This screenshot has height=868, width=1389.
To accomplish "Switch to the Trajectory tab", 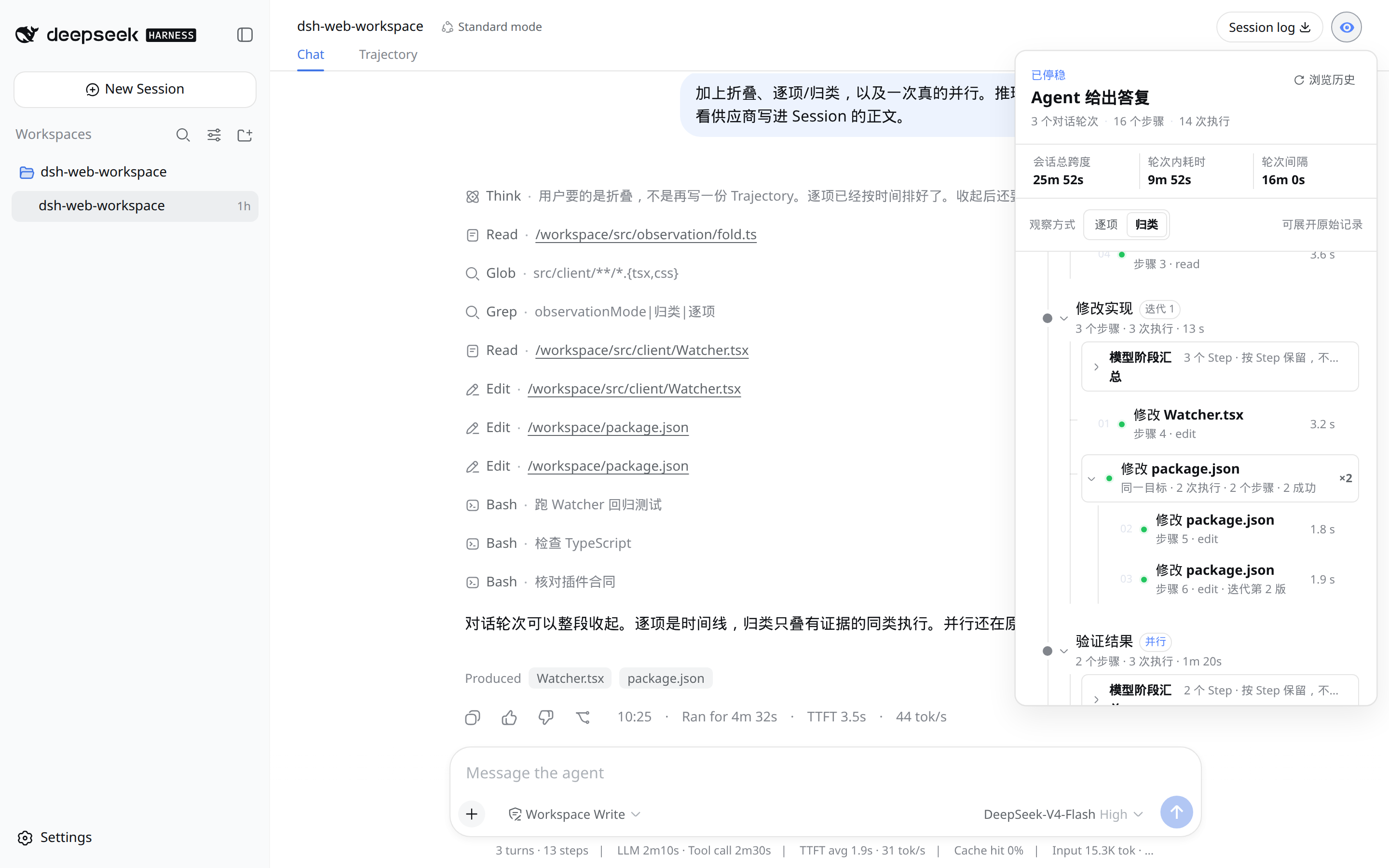I will click(388, 54).
